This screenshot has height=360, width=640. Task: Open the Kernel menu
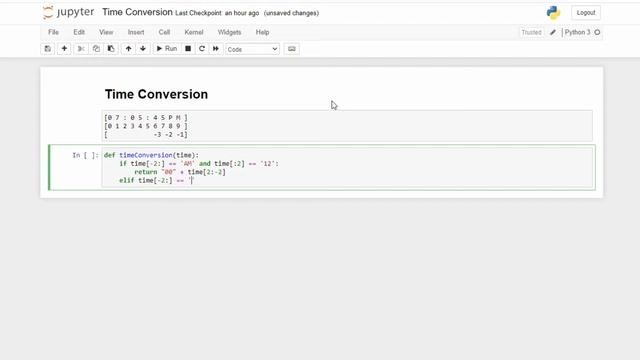point(194,32)
